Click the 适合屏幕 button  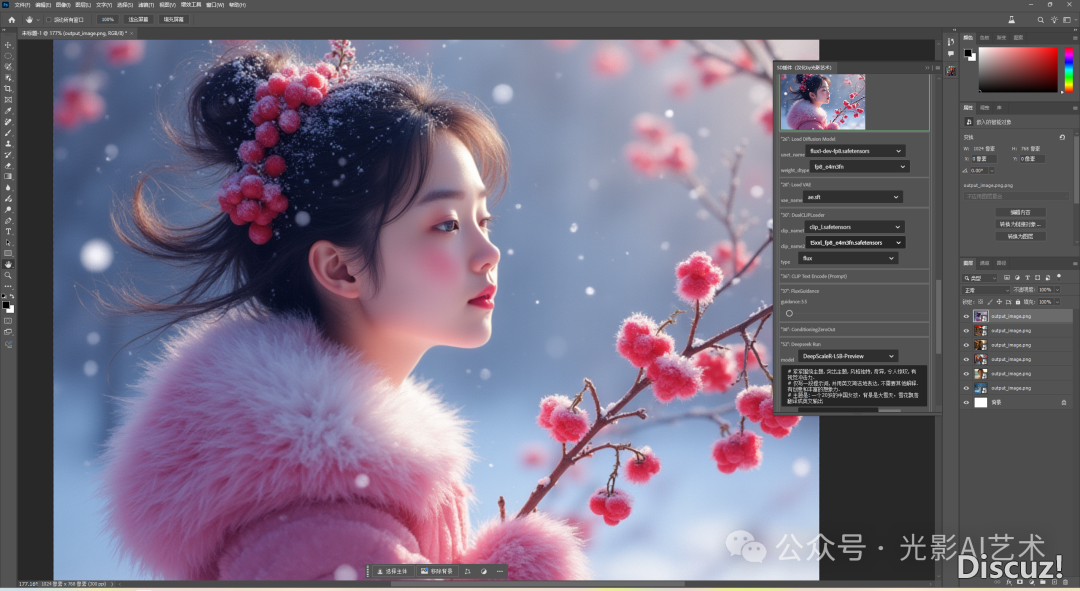click(x=138, y=20)
